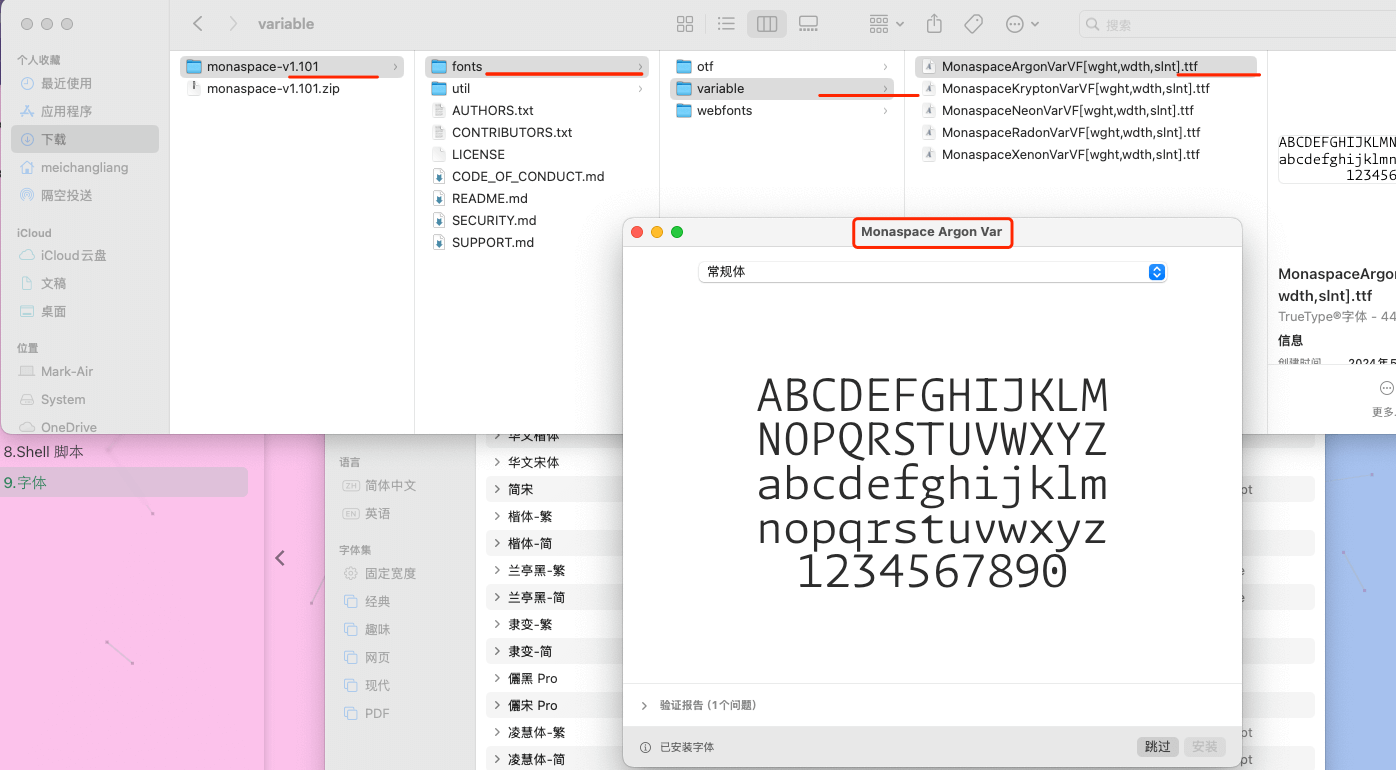The height and width of the screenshot is (770, 1396).
Task: Open note 8.Shell 脚本 in background app
Action: [44, 452]
